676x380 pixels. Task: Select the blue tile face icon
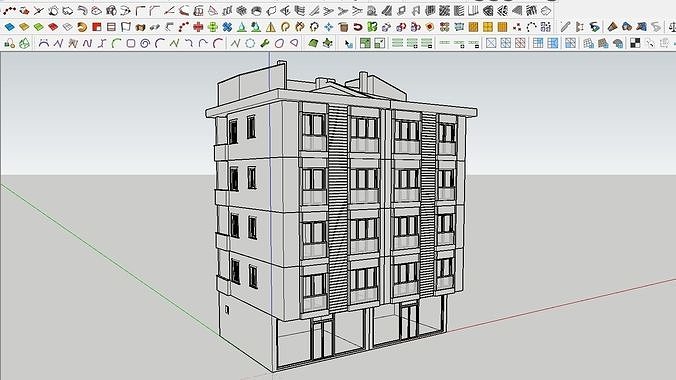(9, 27)
